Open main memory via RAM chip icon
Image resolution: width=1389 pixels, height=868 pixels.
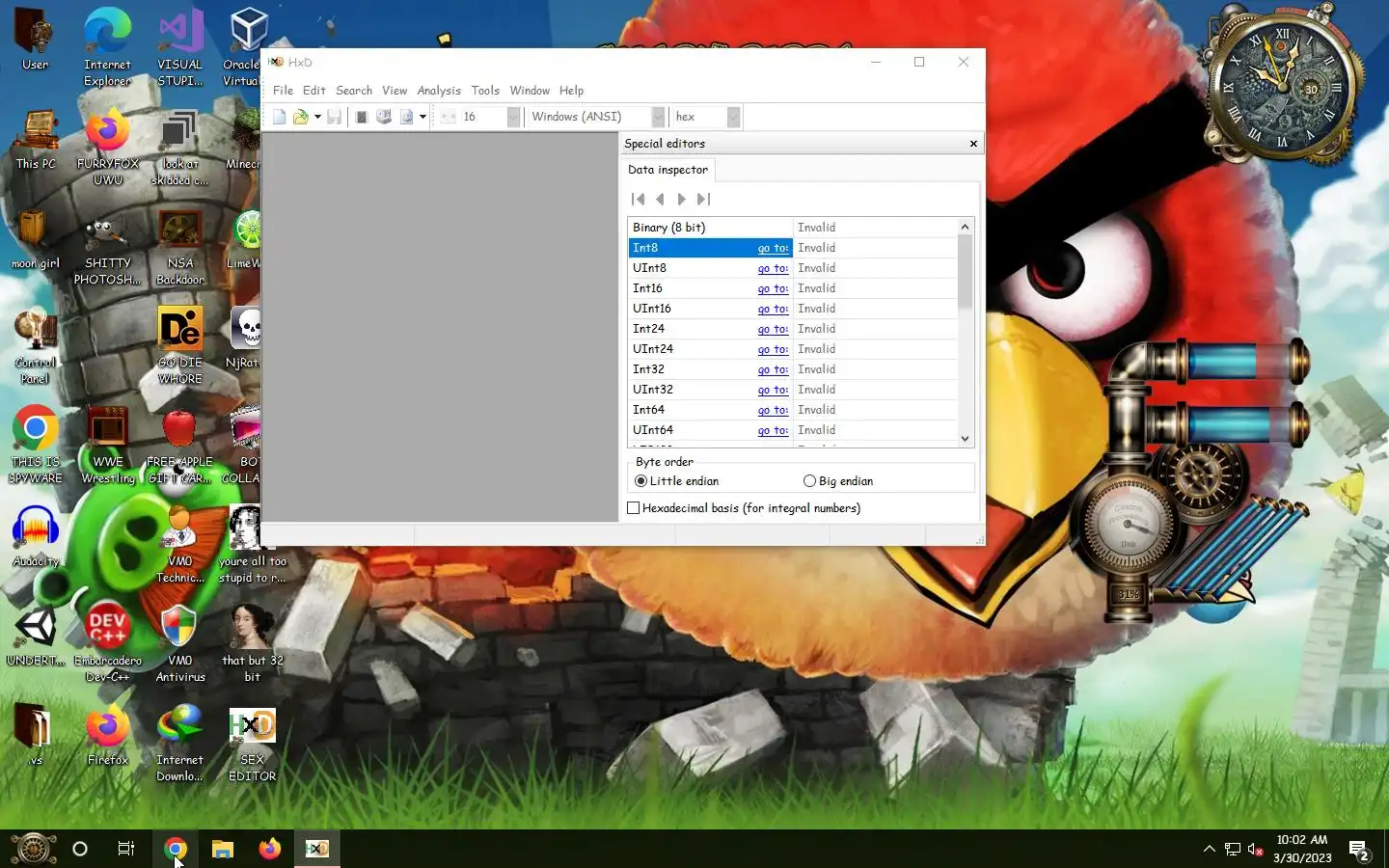[361, 117]
